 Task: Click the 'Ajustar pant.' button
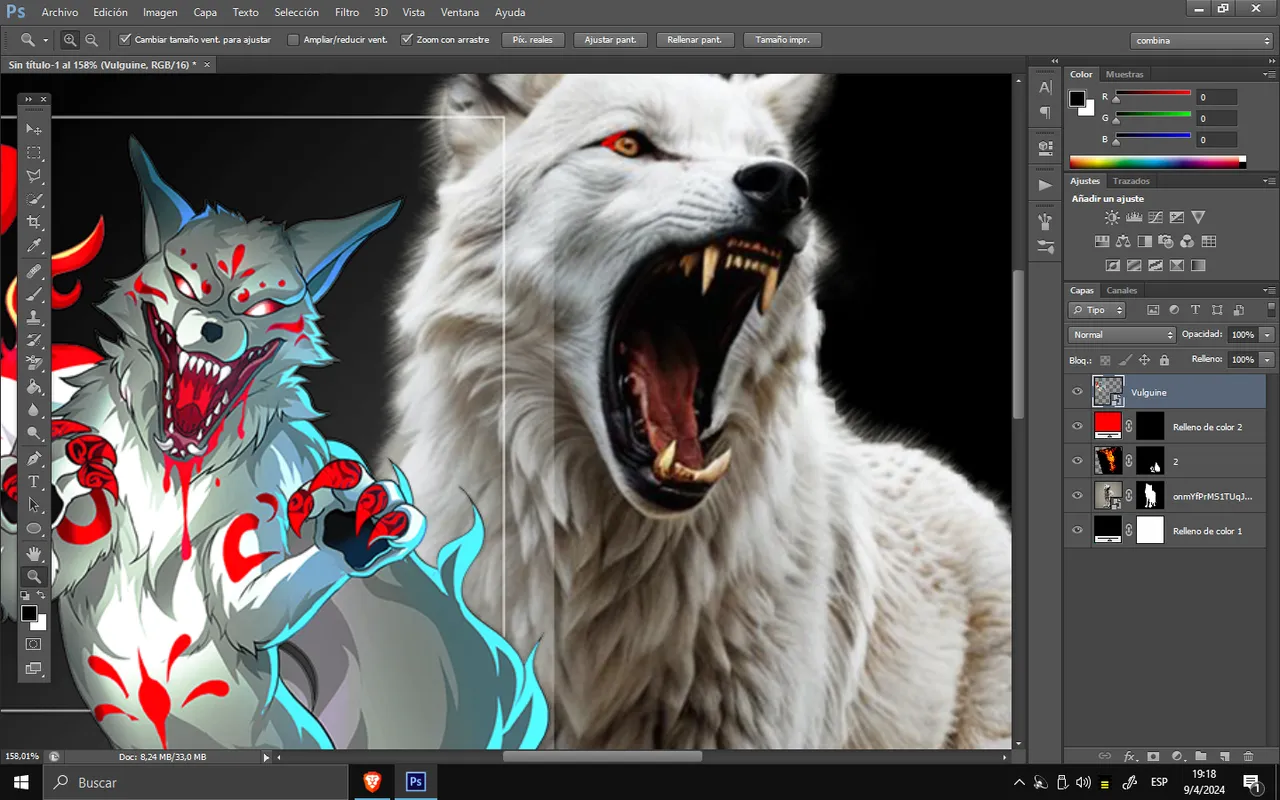coord(610,40)
